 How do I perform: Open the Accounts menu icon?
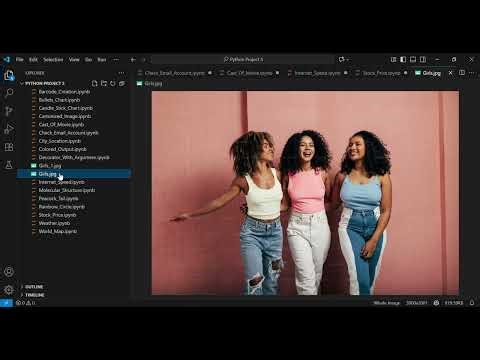tap(9, 272)
